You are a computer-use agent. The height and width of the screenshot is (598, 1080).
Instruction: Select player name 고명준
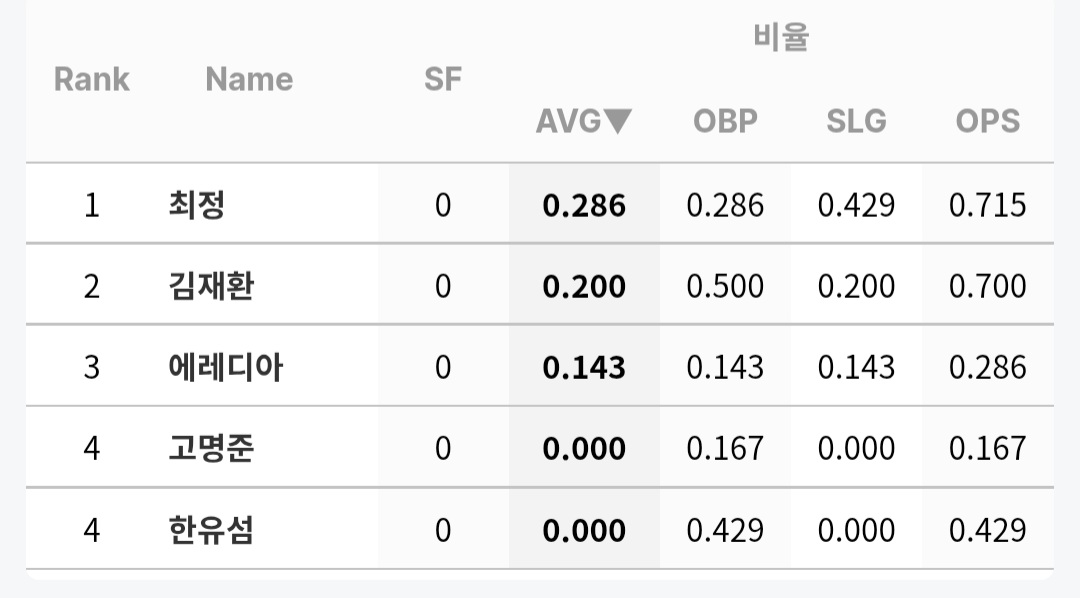point(211,448)
